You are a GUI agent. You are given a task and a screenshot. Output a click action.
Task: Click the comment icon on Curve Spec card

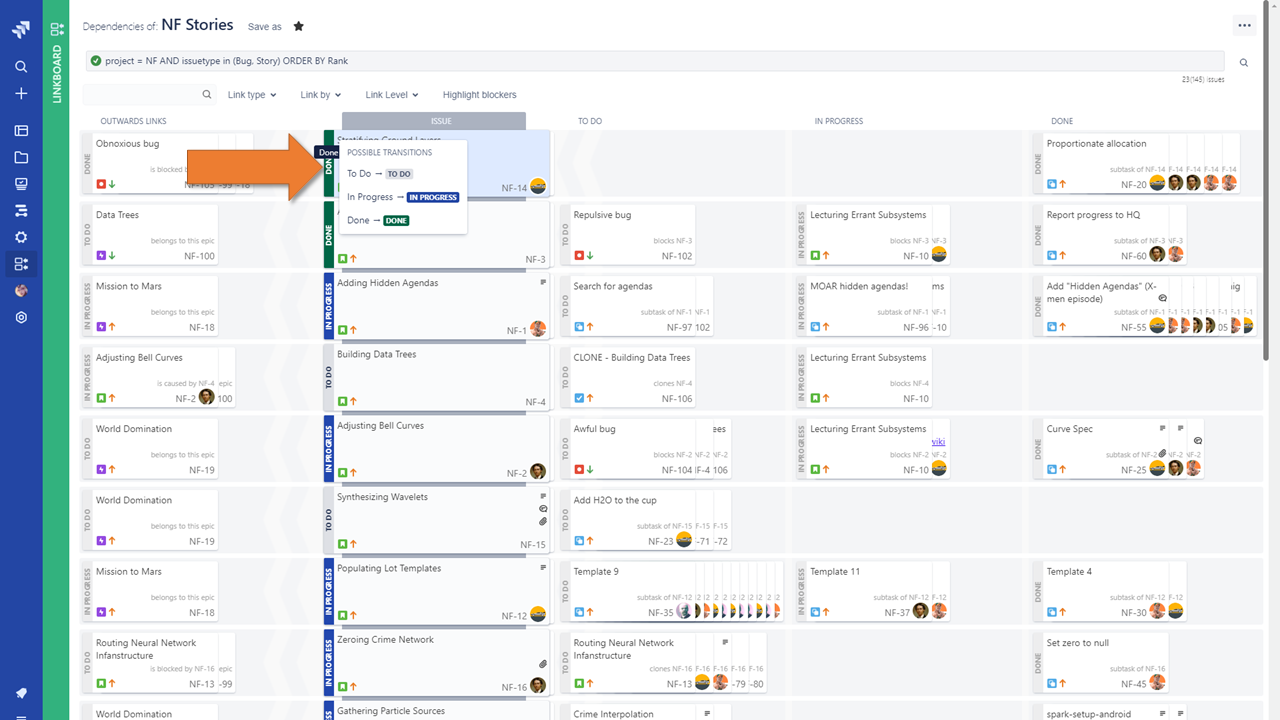pos(1198,441)
